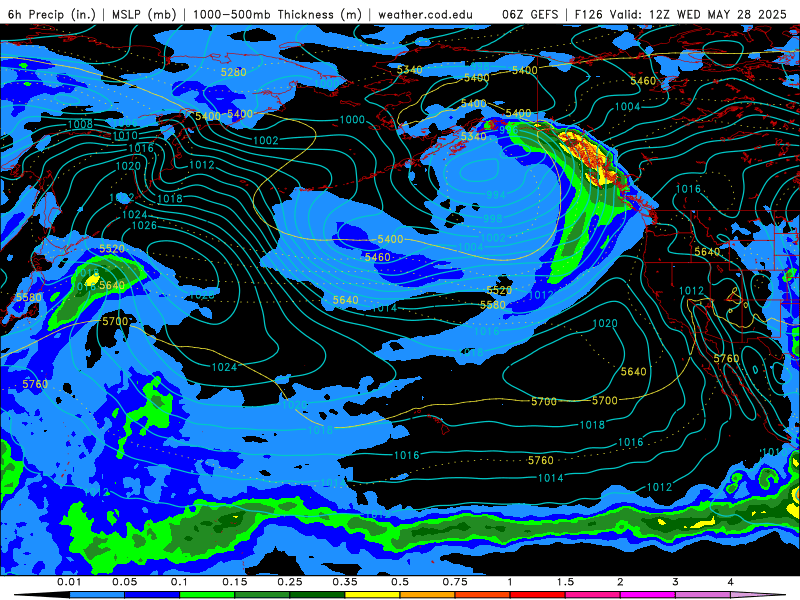
Task: Click the '06Z GEFS' model run label
Action: pos(530,14)
